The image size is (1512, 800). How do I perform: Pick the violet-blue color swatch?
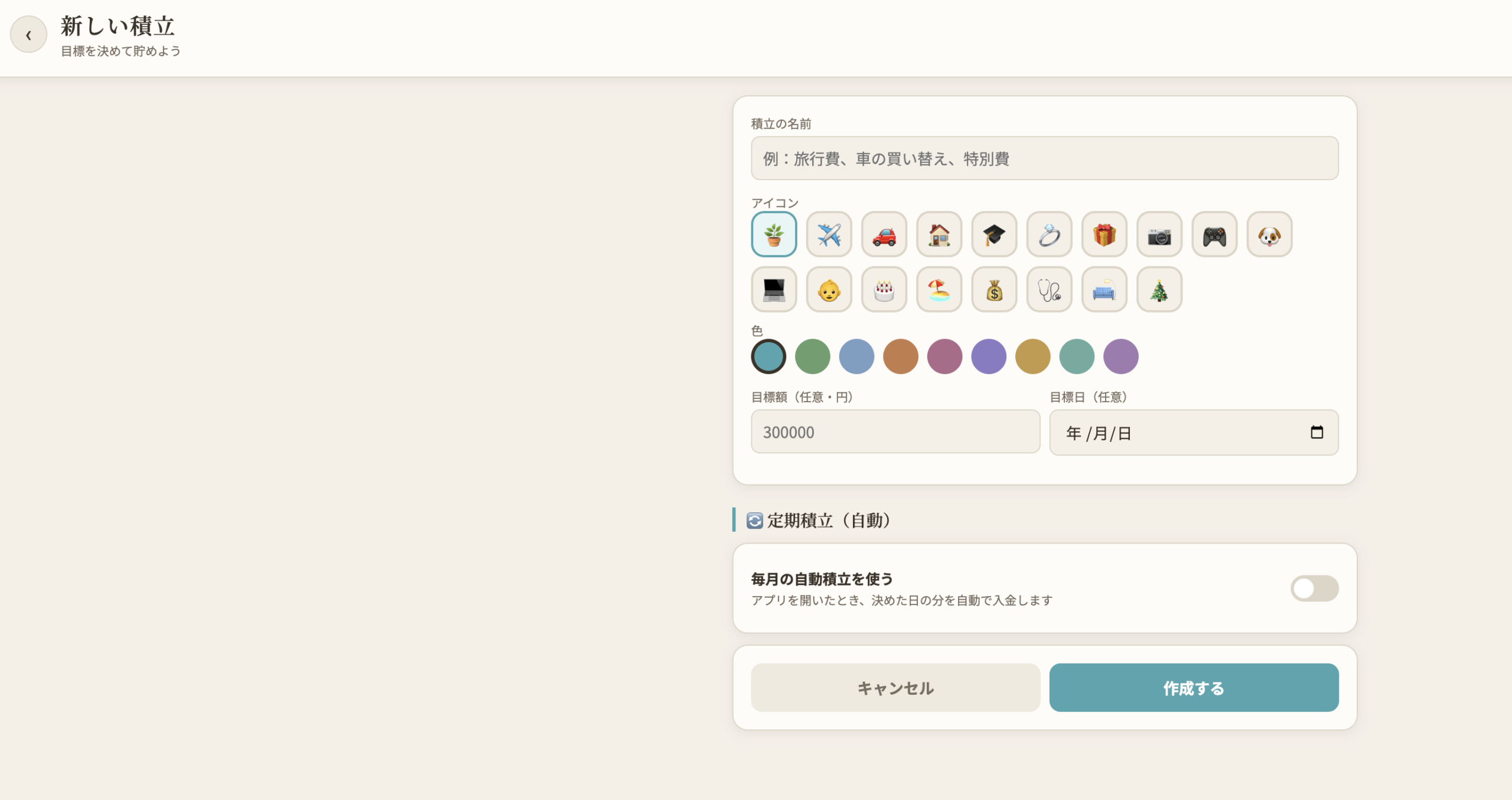(x=989, y=356)
